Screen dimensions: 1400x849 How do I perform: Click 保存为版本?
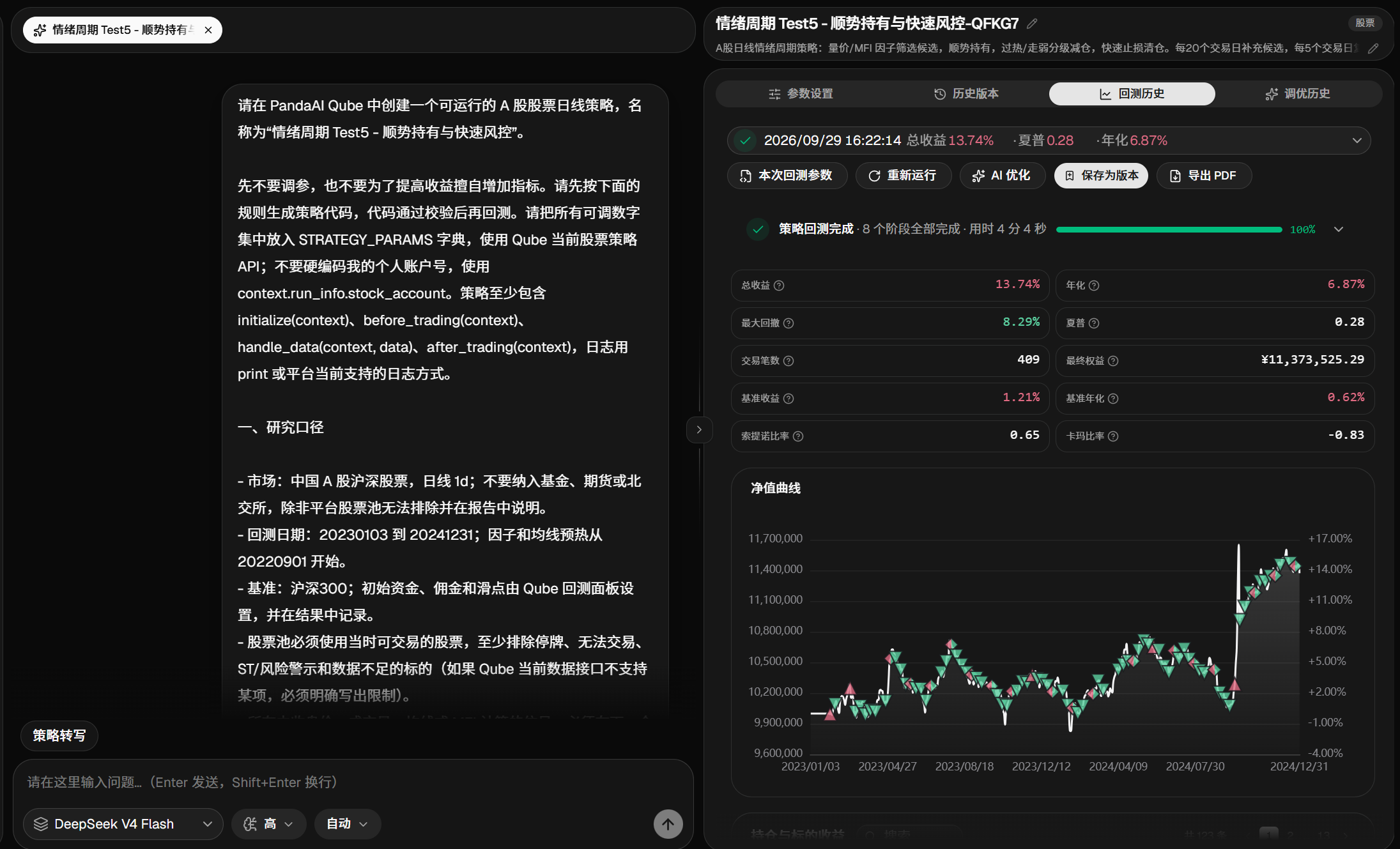click(x=1101, y=176)
